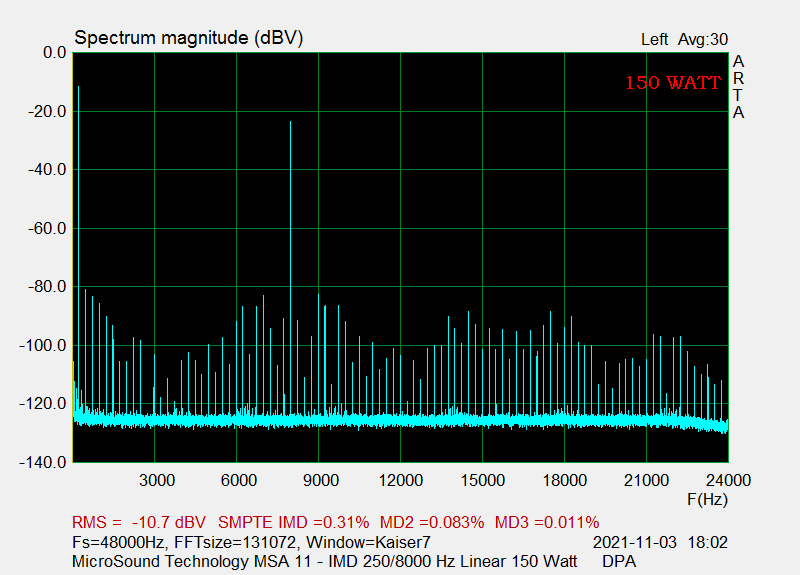Click the '-100.0' y-axis value
Screen dimensions: 800x575
click(x=43, y=345)
